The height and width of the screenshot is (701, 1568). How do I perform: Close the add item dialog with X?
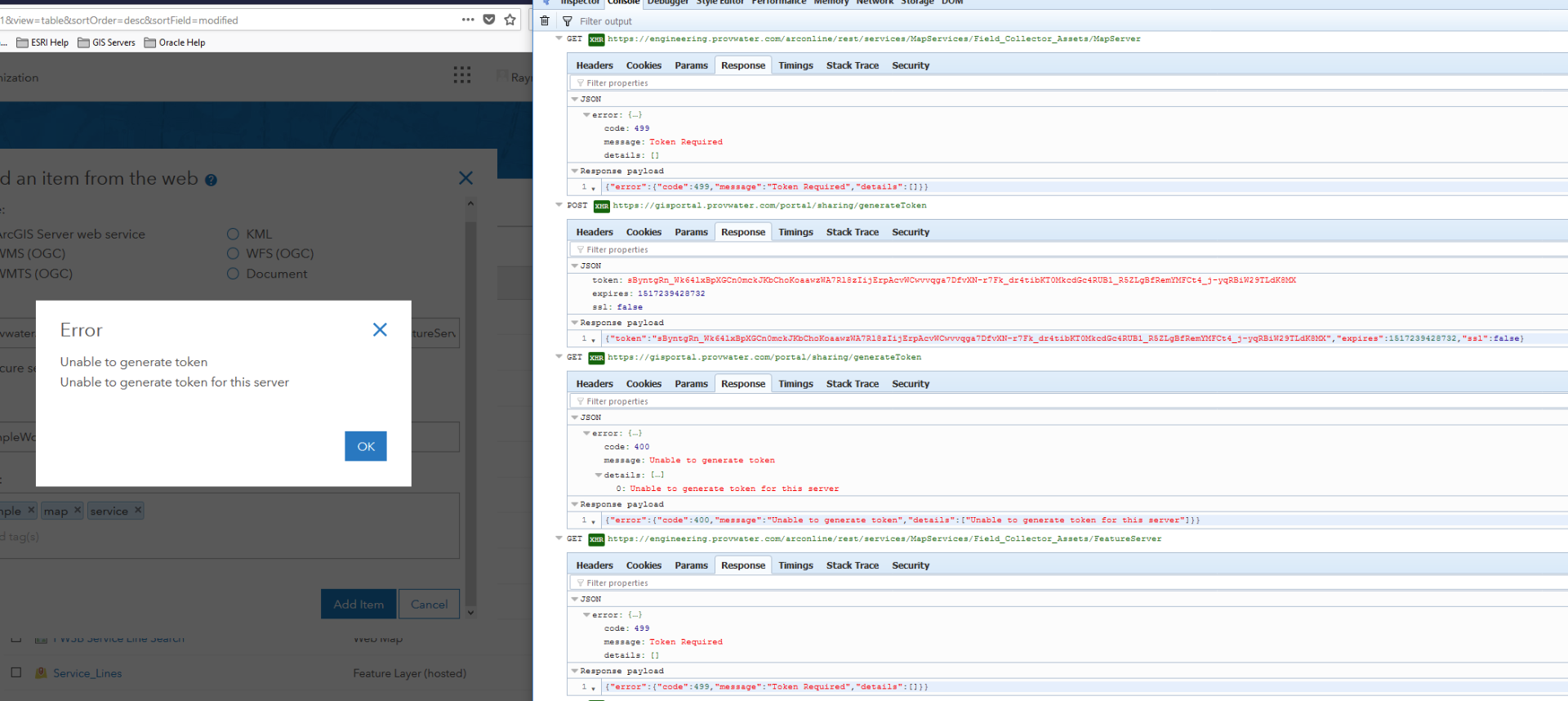(465, 178)
